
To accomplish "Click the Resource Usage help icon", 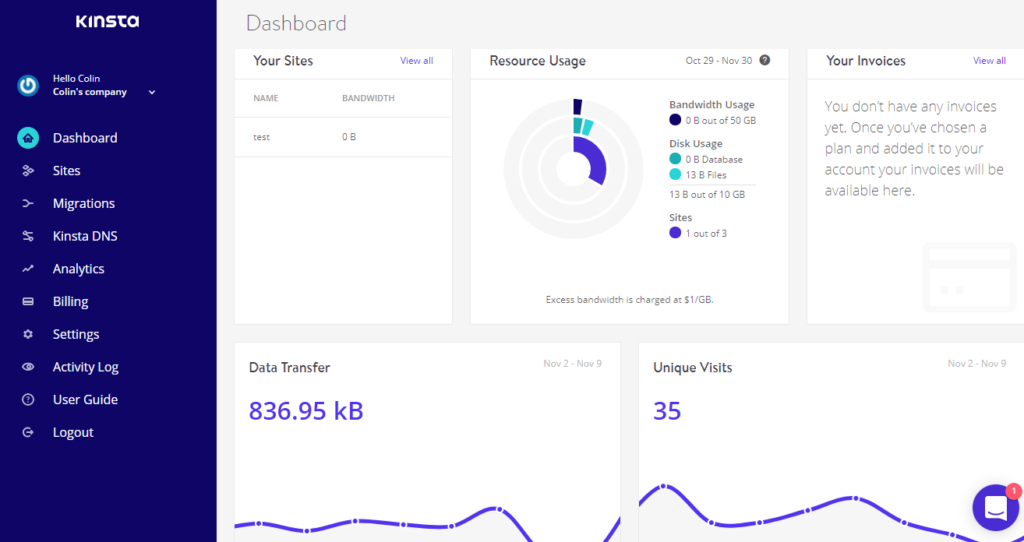I will click(x=765, y=60).
